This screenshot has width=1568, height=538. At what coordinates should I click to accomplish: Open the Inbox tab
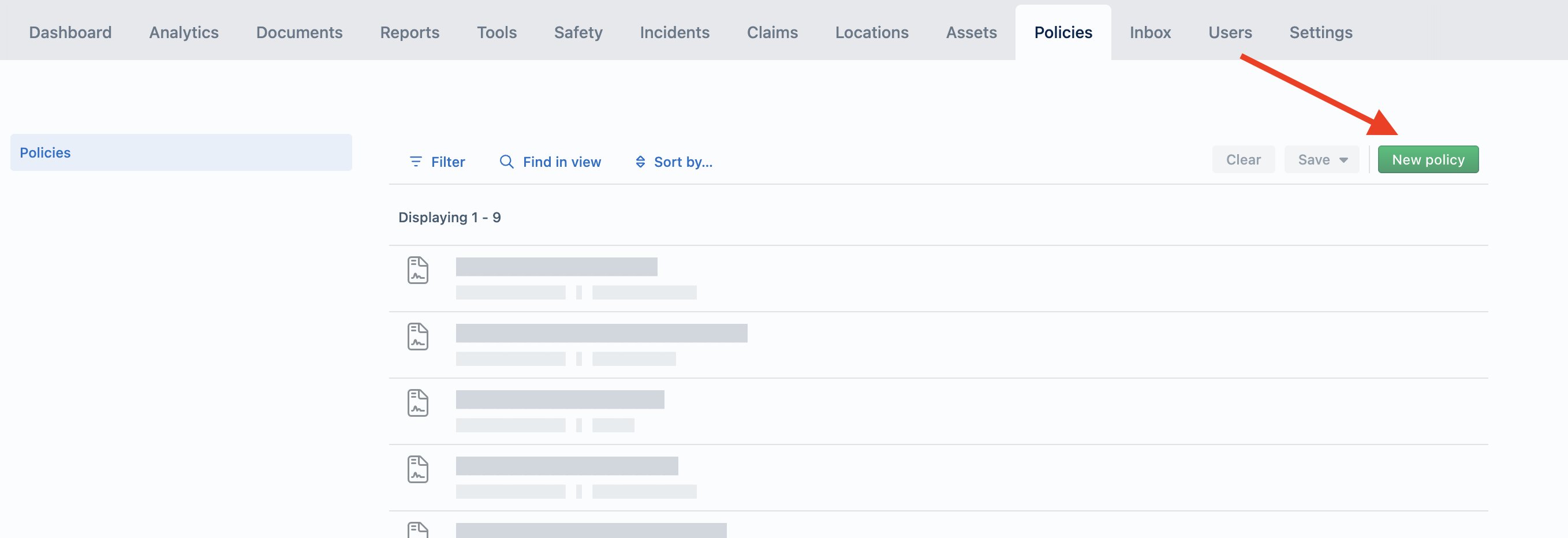point(1150,32)
